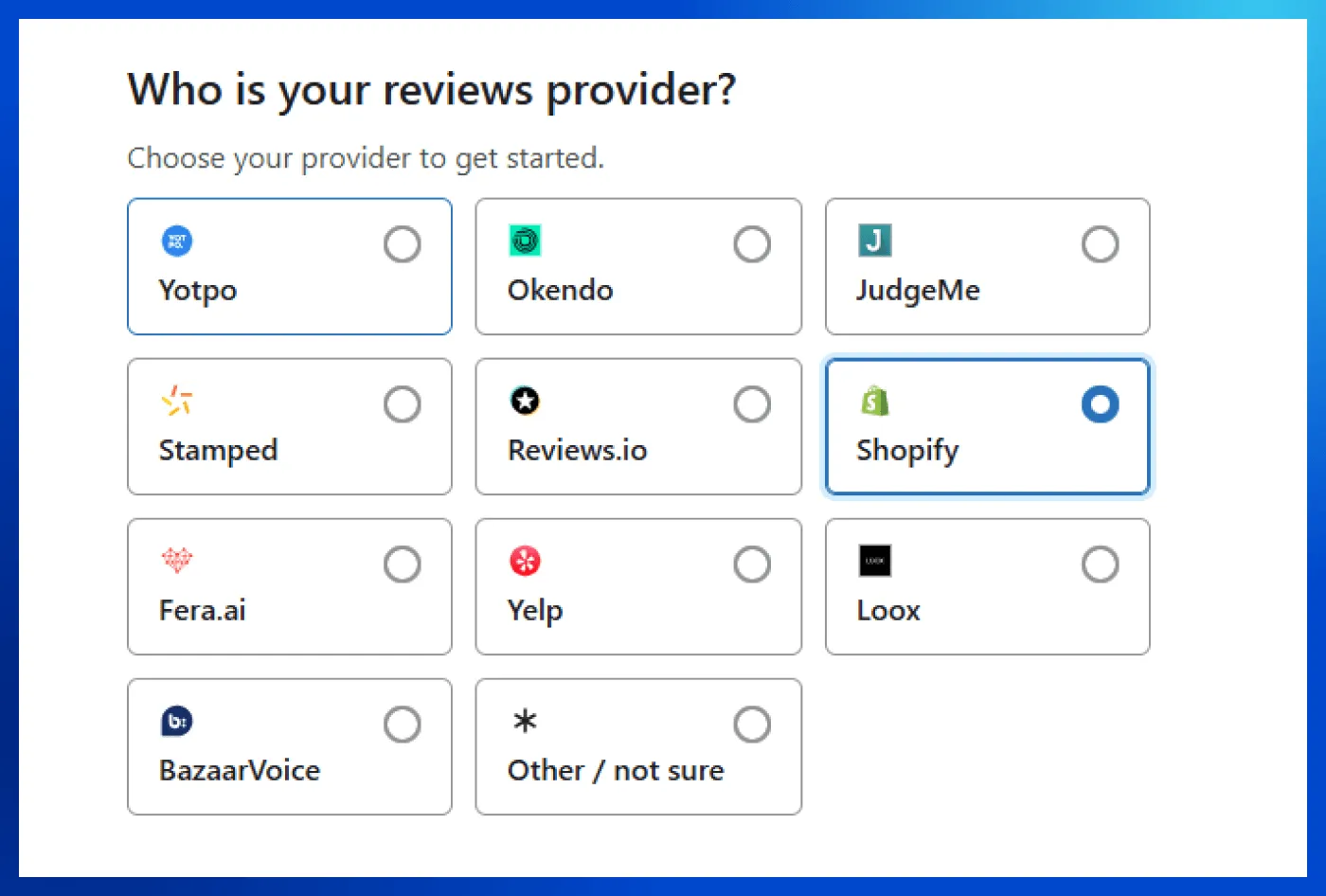Click the Okendo logo icon

click(x=524, y=241)
